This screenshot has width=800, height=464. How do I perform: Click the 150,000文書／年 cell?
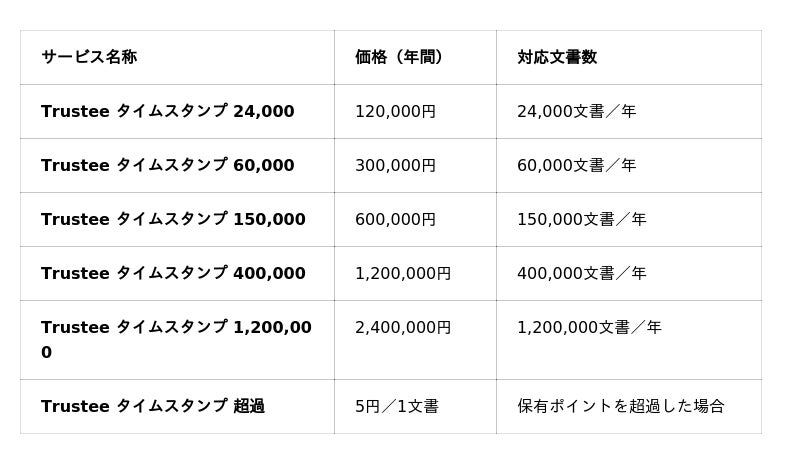pos(581,219)
